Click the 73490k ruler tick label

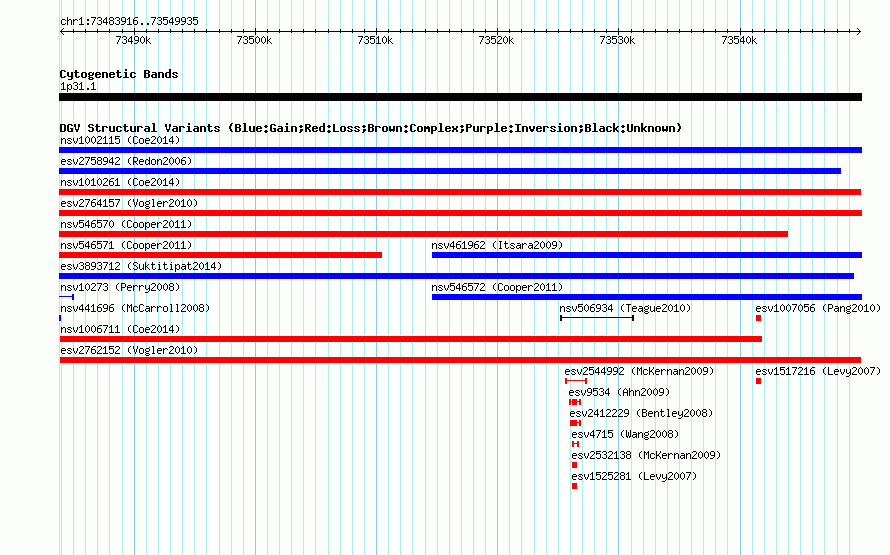[x=133, y=40]
